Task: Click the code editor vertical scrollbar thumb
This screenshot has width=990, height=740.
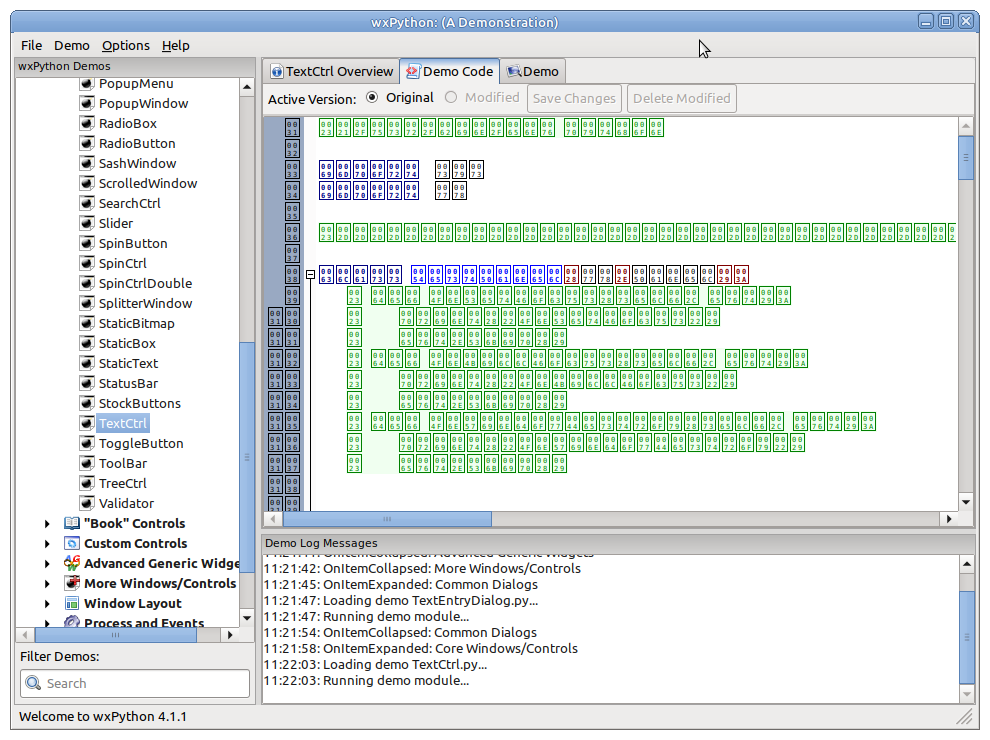Action: [x=965, y=158]
